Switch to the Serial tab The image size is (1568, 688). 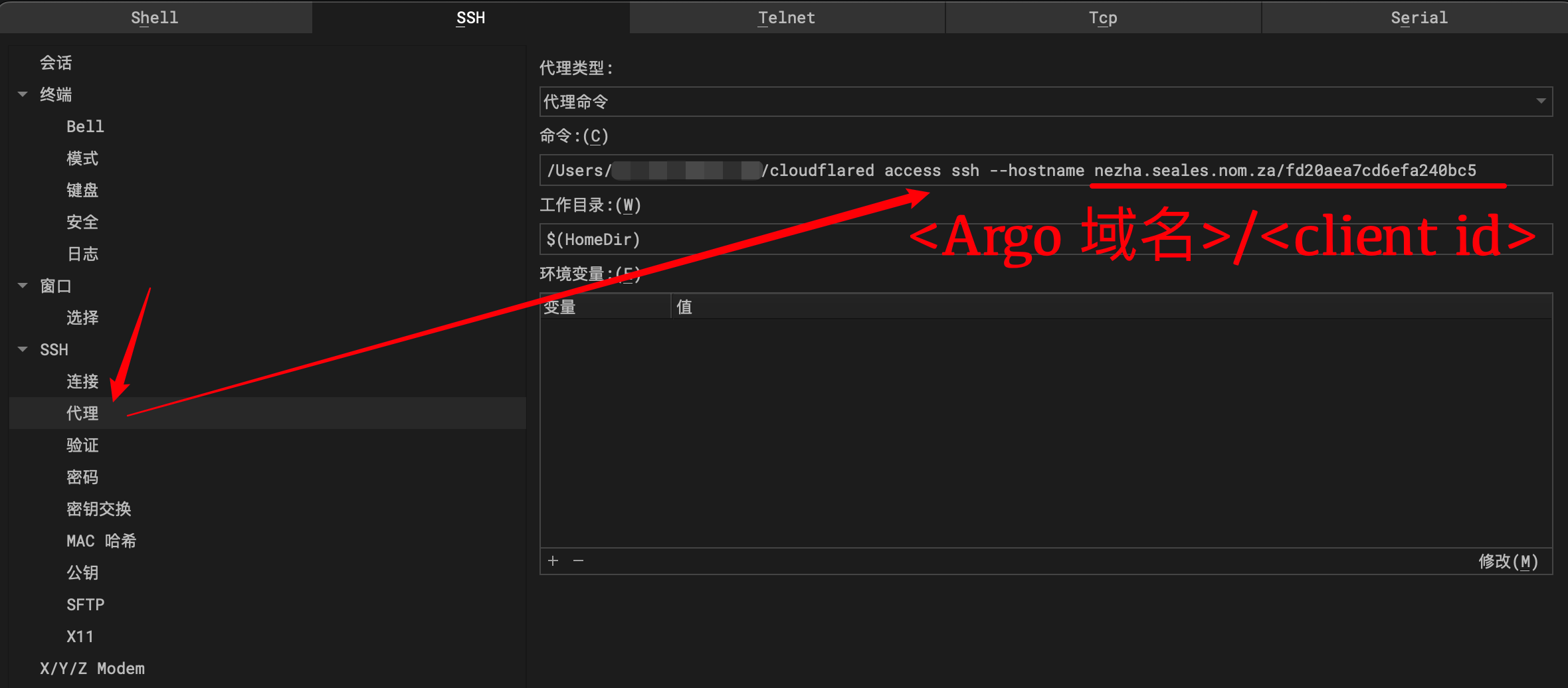[1419, 17]
